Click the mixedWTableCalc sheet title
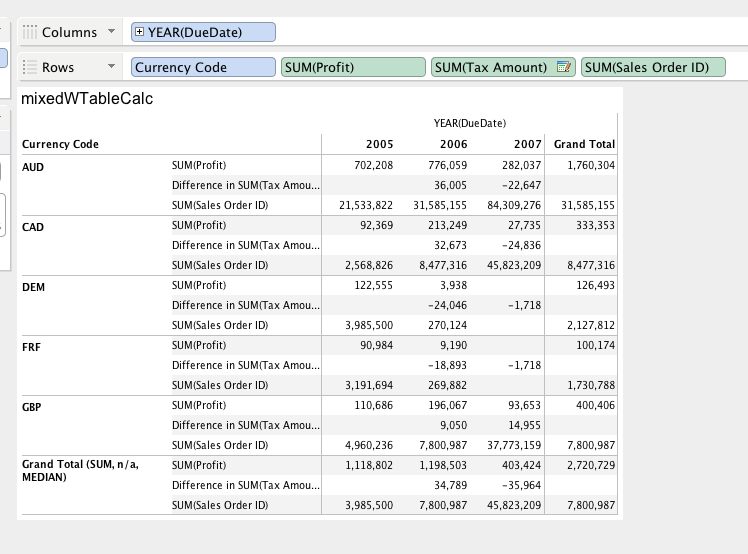Screen dimensions: 748x554 pyautogui.click(x=86, y=99)
